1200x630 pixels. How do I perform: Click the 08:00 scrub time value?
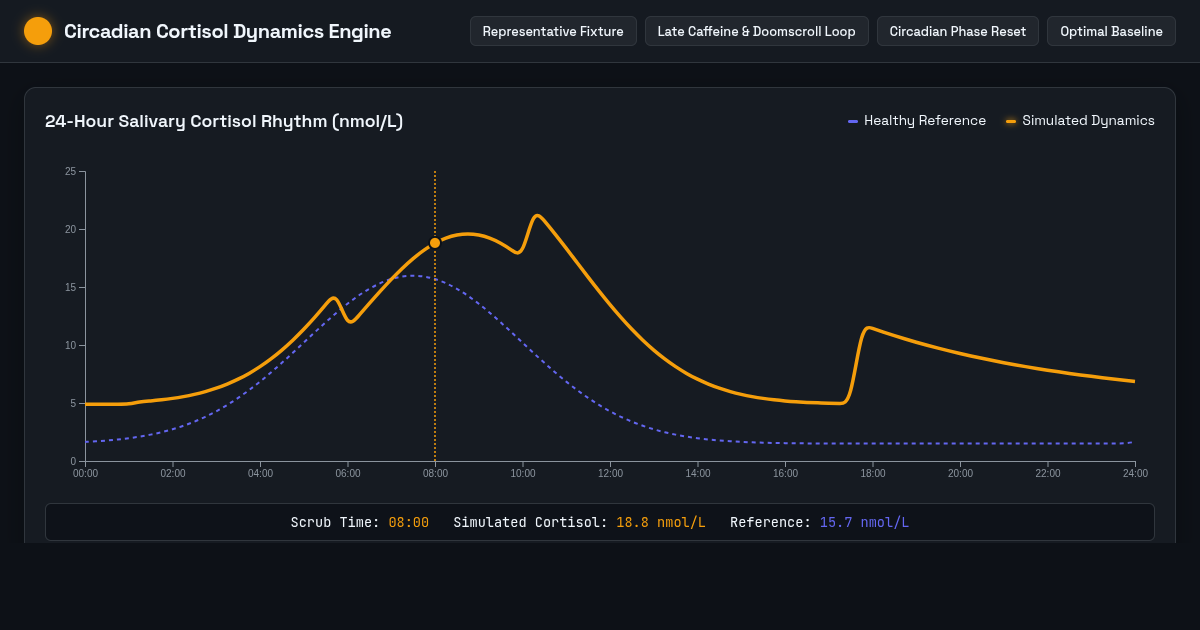pyautogui.click(x=409, y=522)
